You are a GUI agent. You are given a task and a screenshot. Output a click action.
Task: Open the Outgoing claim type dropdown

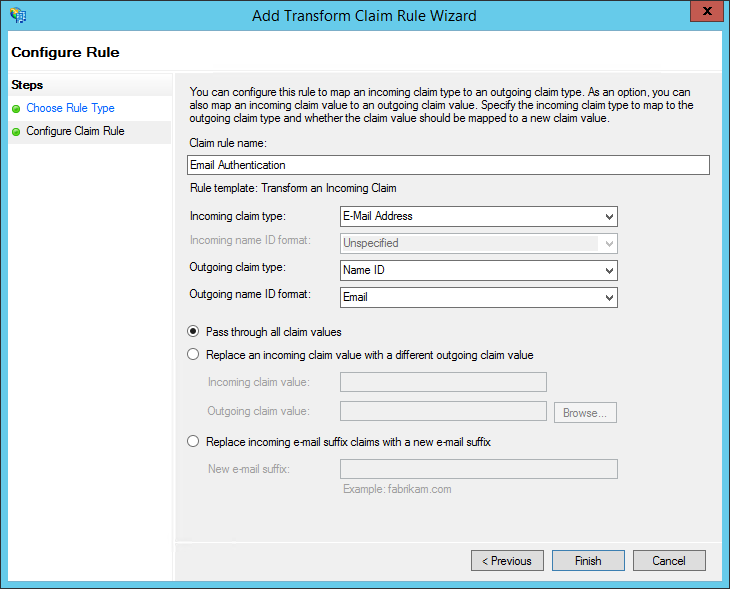click(609, 270)
